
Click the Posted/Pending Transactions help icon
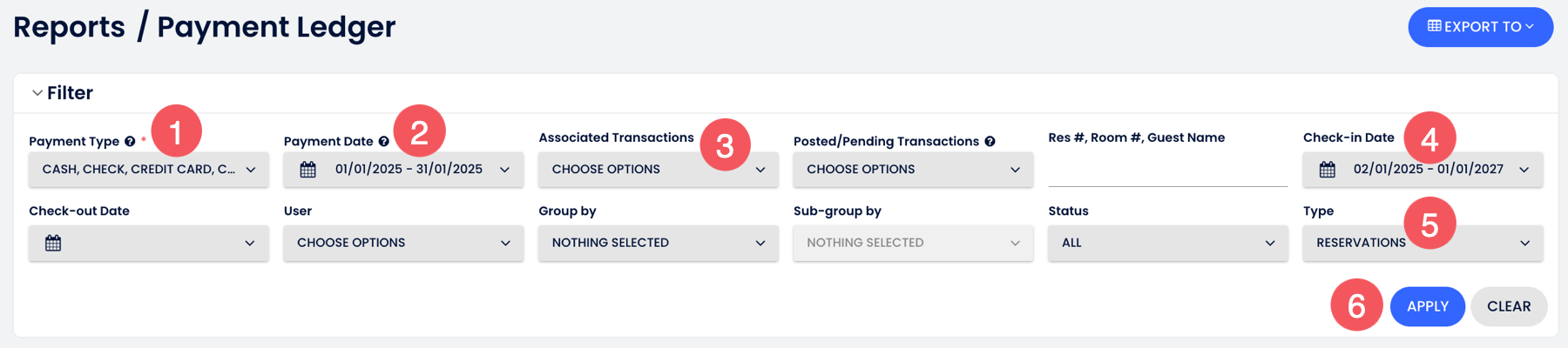pyautogui.click(x=990, y=141)
